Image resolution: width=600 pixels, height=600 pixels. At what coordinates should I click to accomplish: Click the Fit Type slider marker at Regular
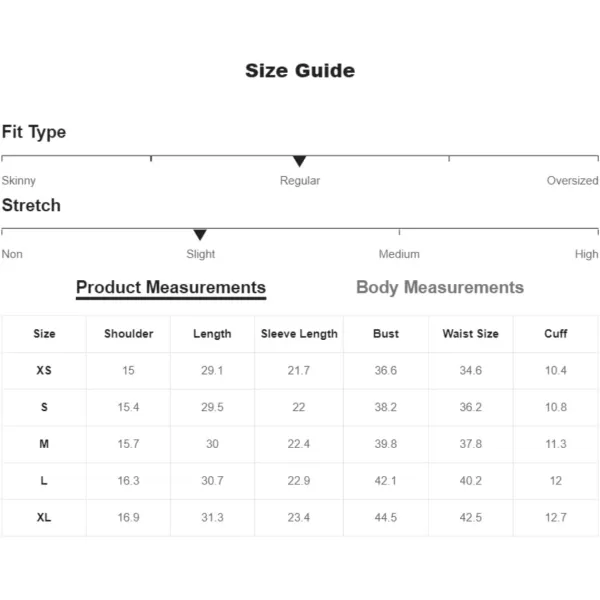[x=299, y=161]
